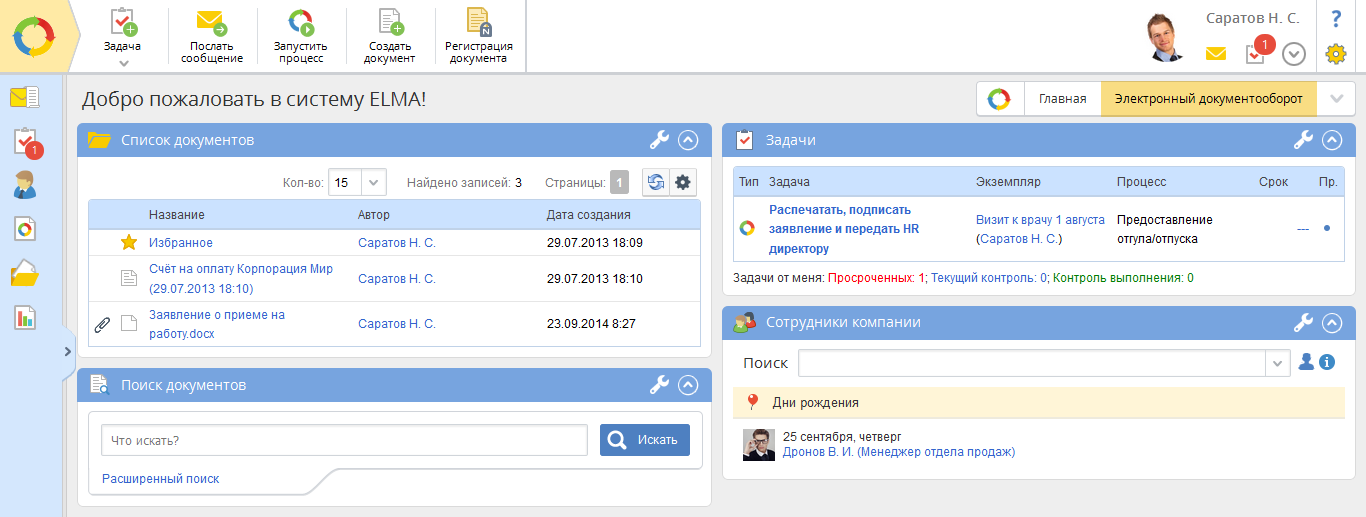Click the Send message envelope icon in toolbar
Image resolution: width=1366 pixels, height=517 pixels.
click(211, 22)
